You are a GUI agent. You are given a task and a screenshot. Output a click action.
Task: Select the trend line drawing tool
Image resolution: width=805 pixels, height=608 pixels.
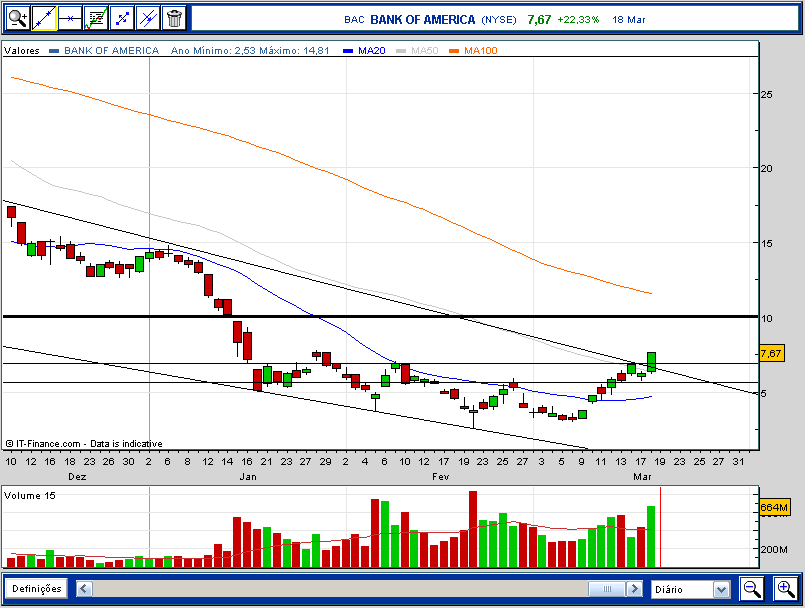click(x=44, y=18)
